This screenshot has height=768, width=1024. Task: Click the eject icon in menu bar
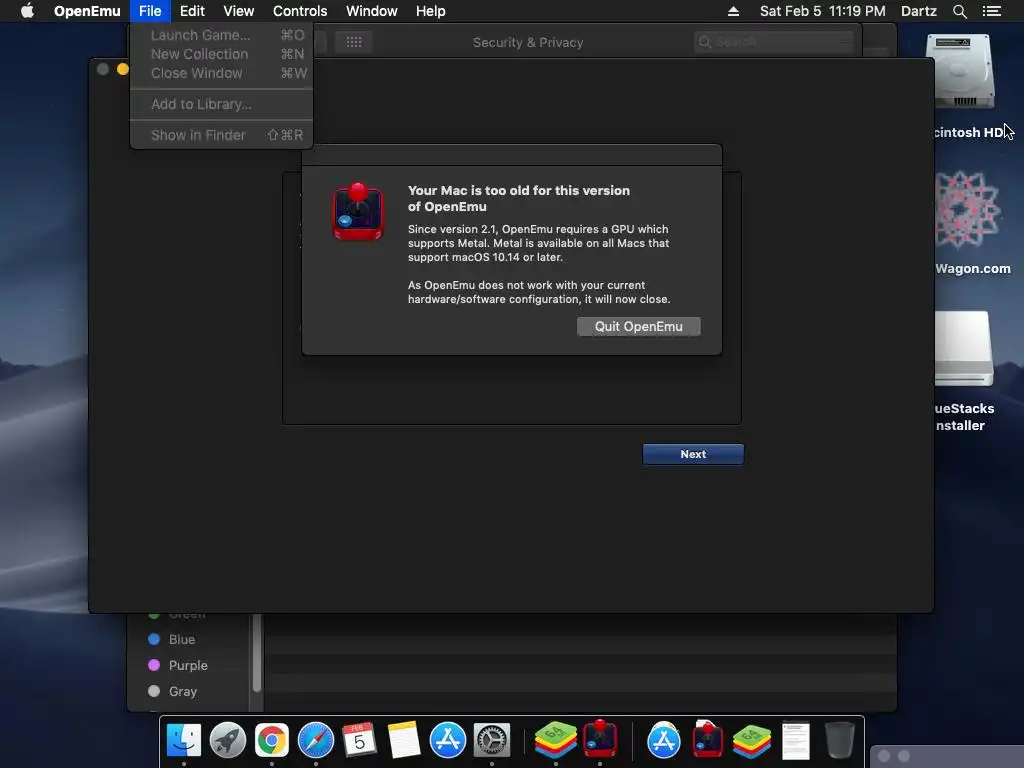point(733,11)
